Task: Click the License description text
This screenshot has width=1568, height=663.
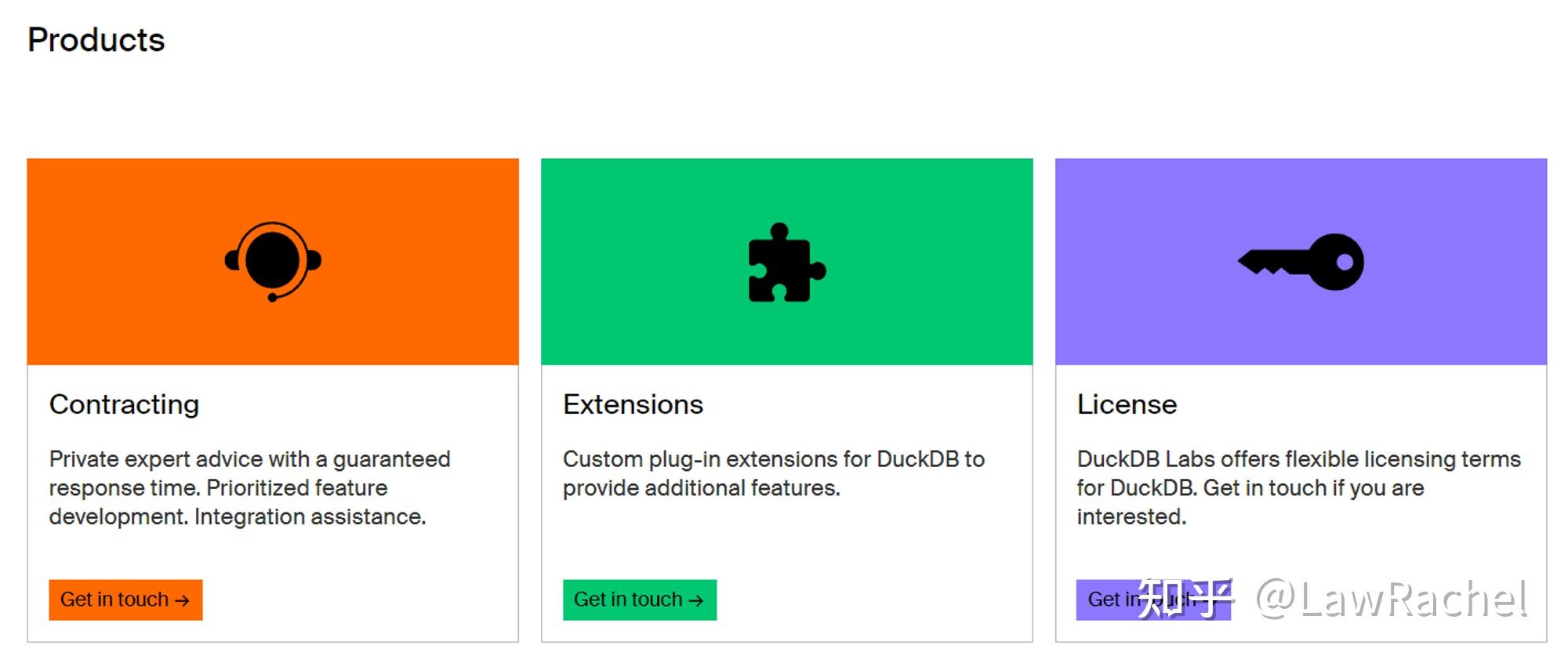Action: (x=1298, y=487)
